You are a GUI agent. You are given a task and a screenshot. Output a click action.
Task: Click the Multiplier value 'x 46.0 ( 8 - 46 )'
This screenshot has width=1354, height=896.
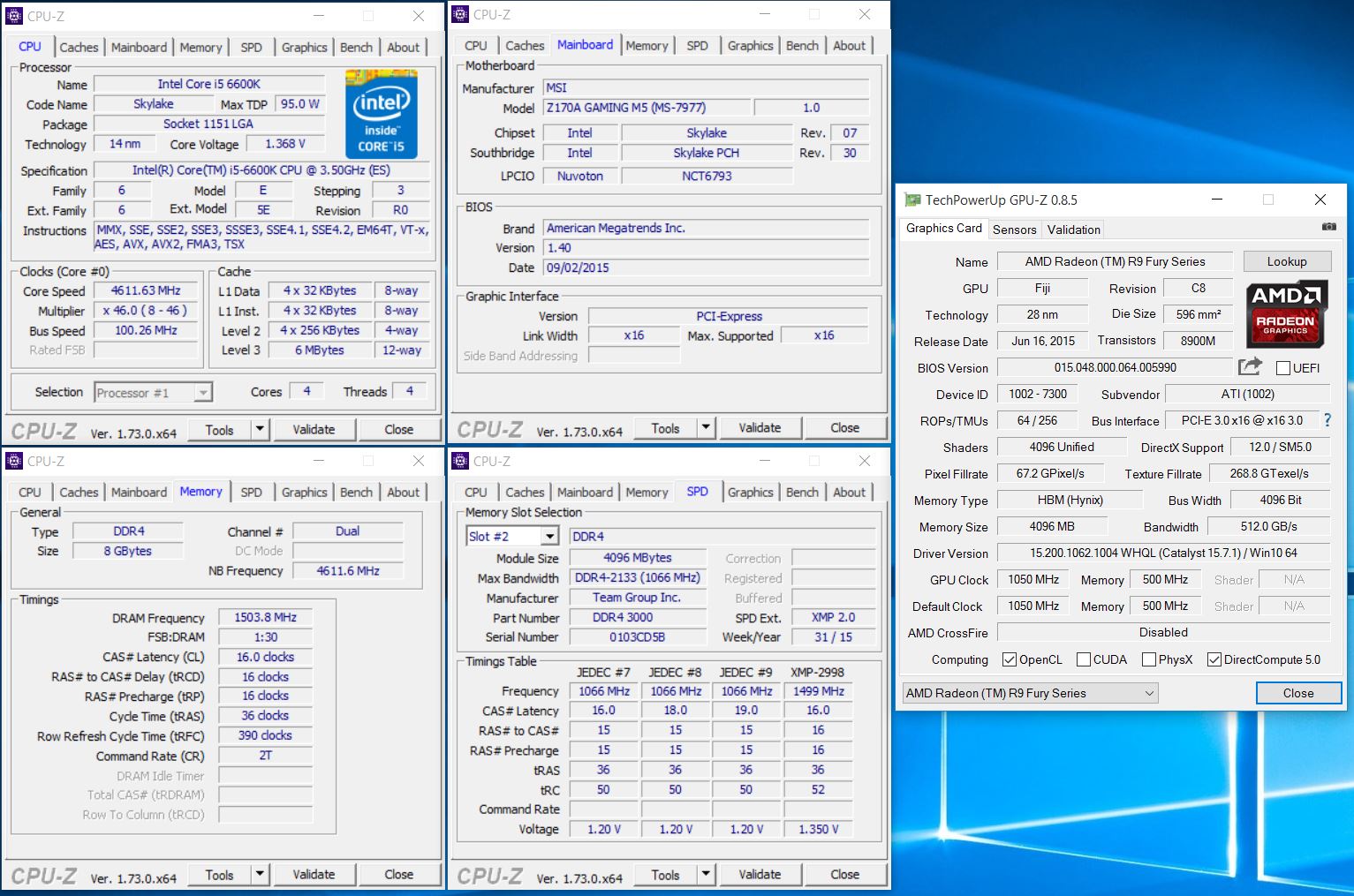[x=146, y=311]
